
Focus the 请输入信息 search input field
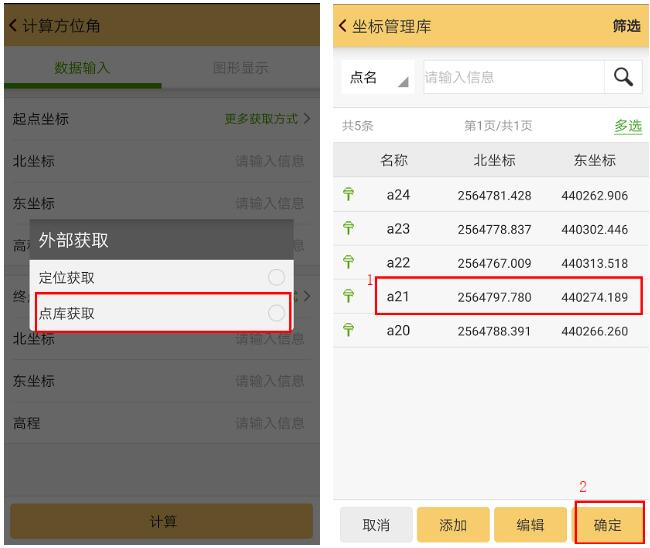pos(514,77)
